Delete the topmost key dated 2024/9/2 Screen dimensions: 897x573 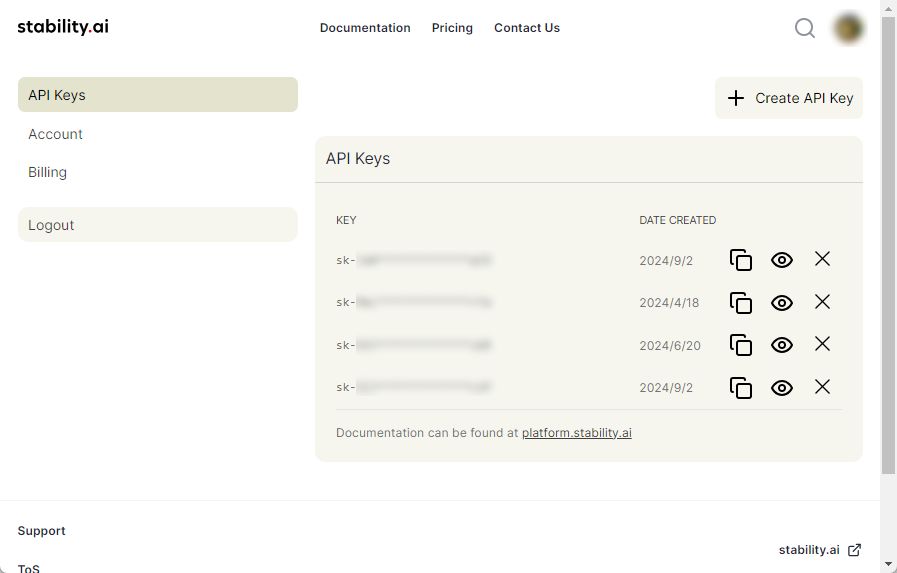822,258
